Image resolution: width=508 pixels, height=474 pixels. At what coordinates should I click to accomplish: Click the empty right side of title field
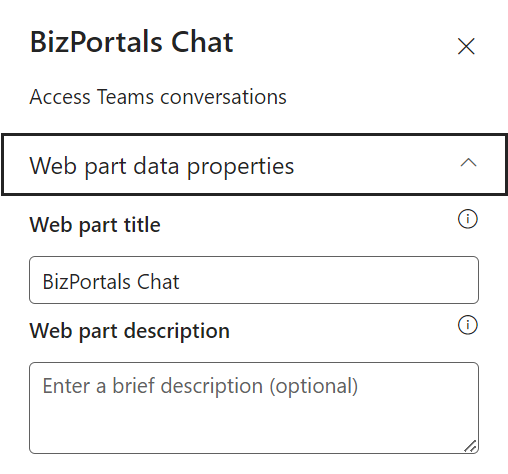328,280
